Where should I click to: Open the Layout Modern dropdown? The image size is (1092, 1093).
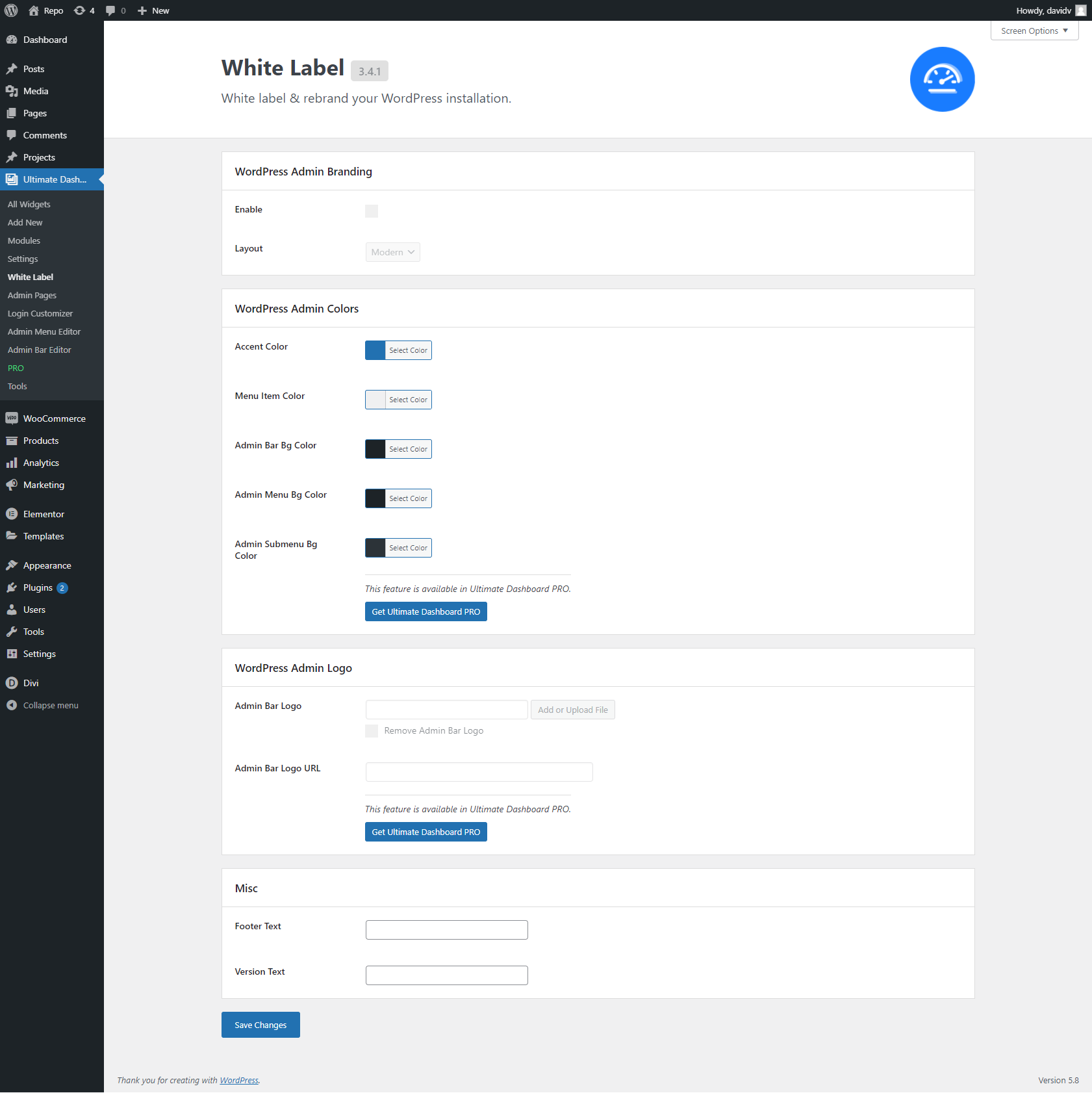point(393,252)
